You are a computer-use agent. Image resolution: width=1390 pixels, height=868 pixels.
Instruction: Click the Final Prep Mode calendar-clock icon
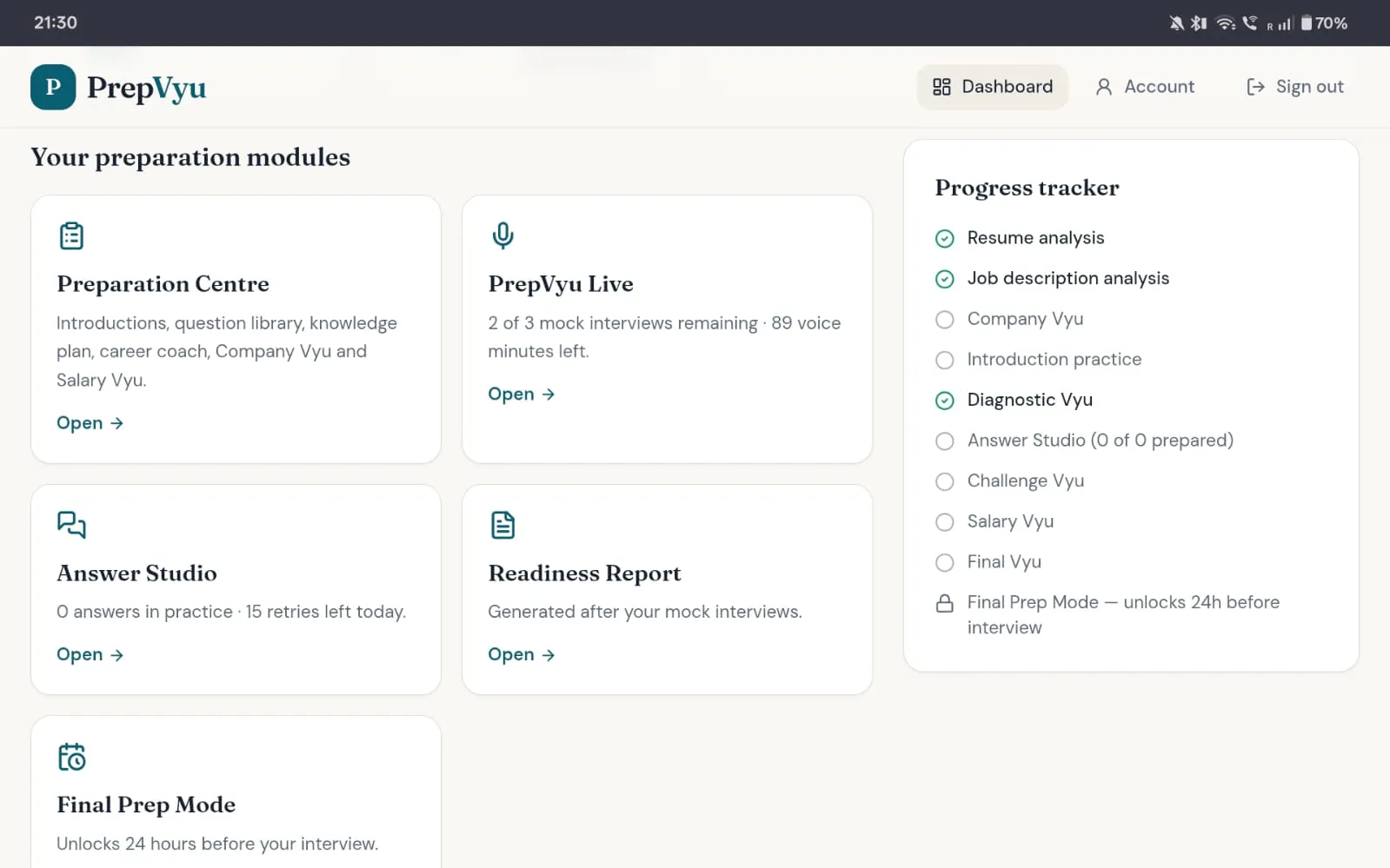point(71,757)
